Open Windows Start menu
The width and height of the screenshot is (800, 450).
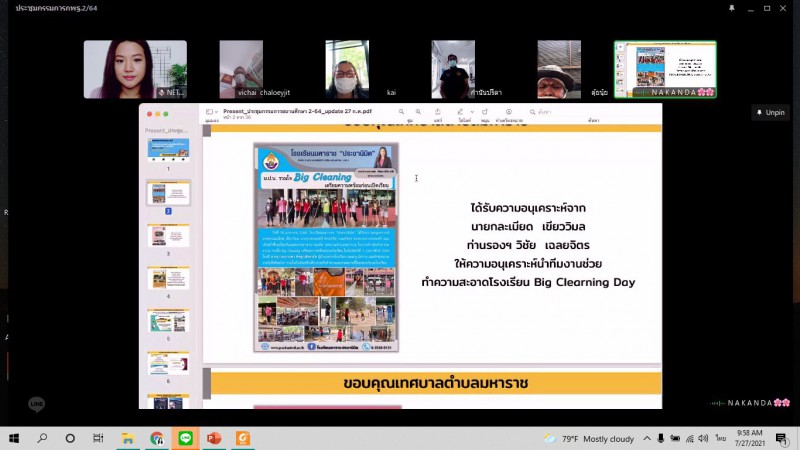pos(14,438)
